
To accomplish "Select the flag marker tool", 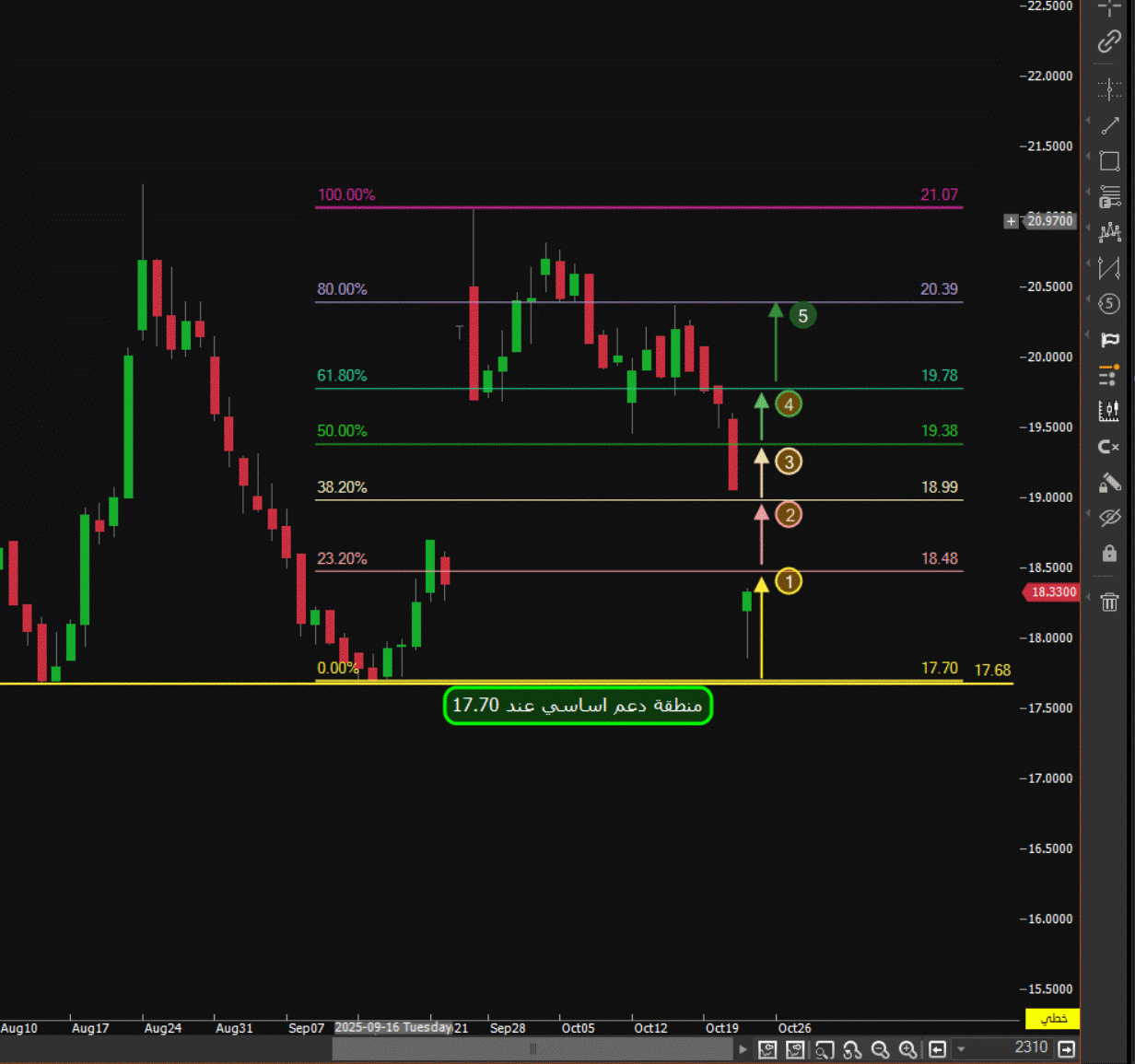I will [1109, 340].
